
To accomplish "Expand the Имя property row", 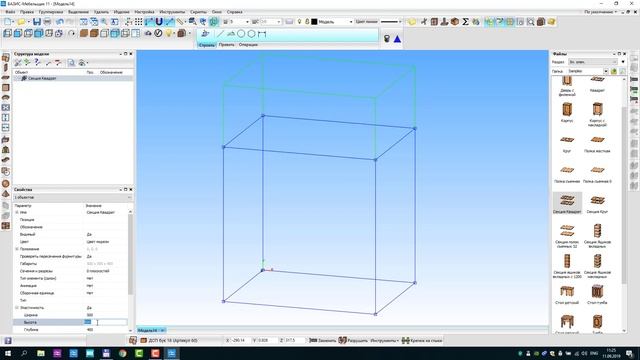I will pyautogui.click(x=17, y=213).
